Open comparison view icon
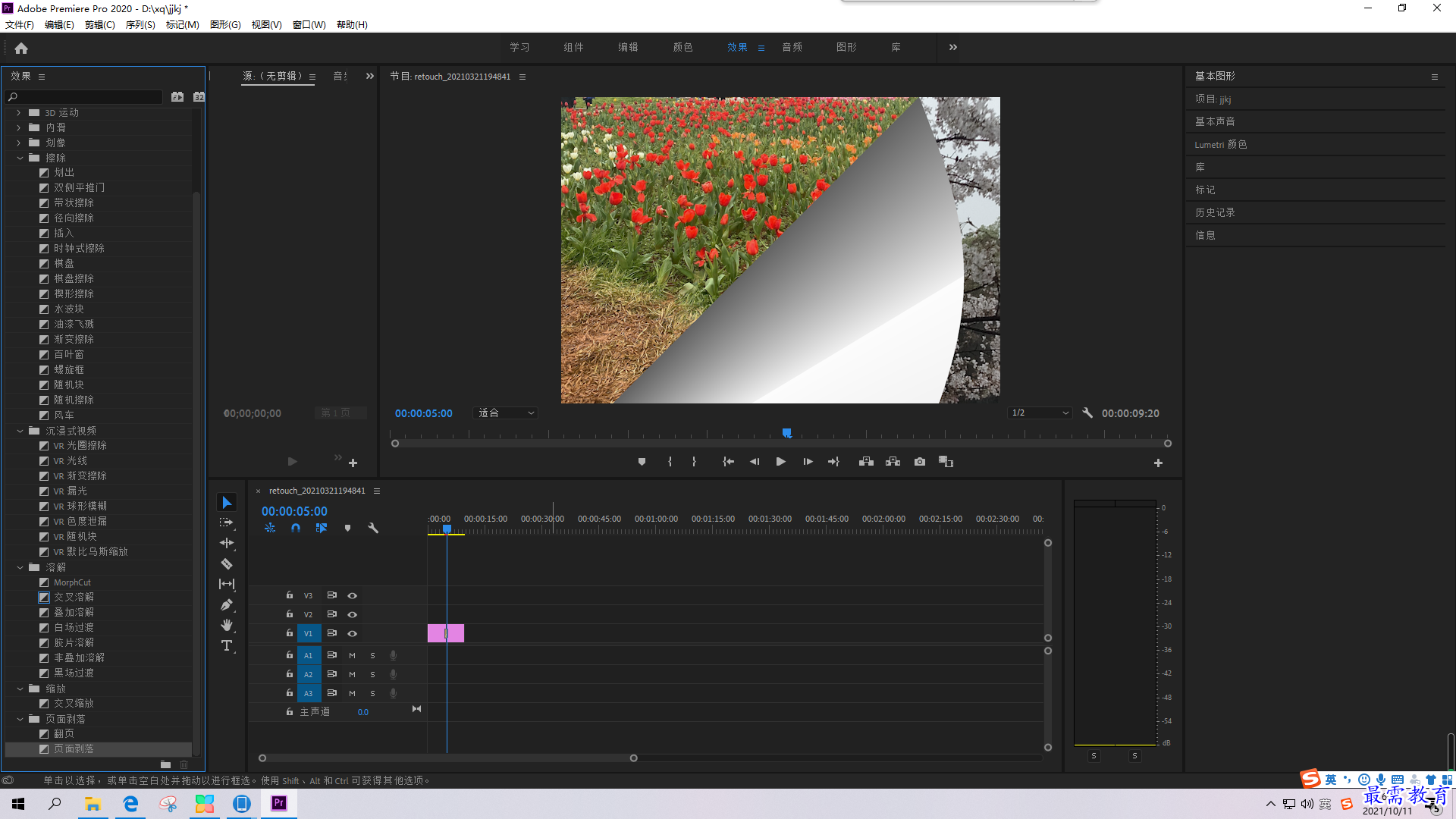Viewport: 1456px width, 819px height. tap(946, 461)
